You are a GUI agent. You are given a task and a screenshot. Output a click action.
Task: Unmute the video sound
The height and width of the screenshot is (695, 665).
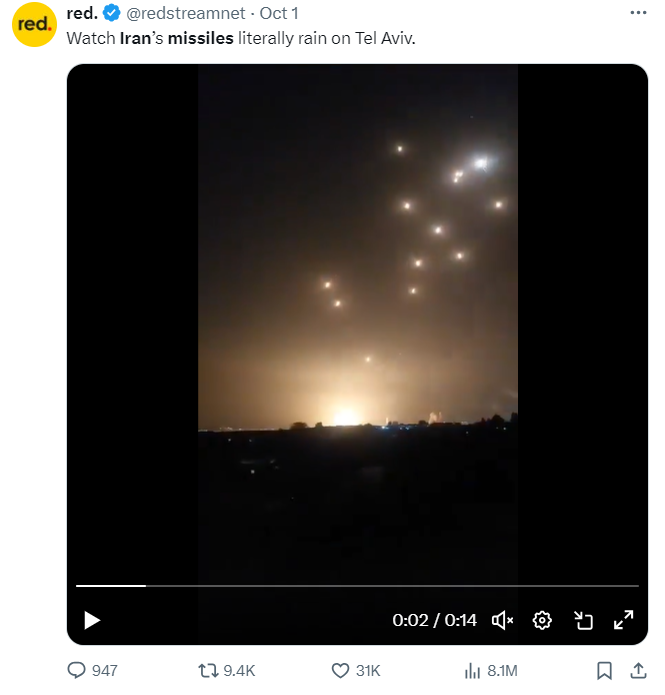coord(503,620)
